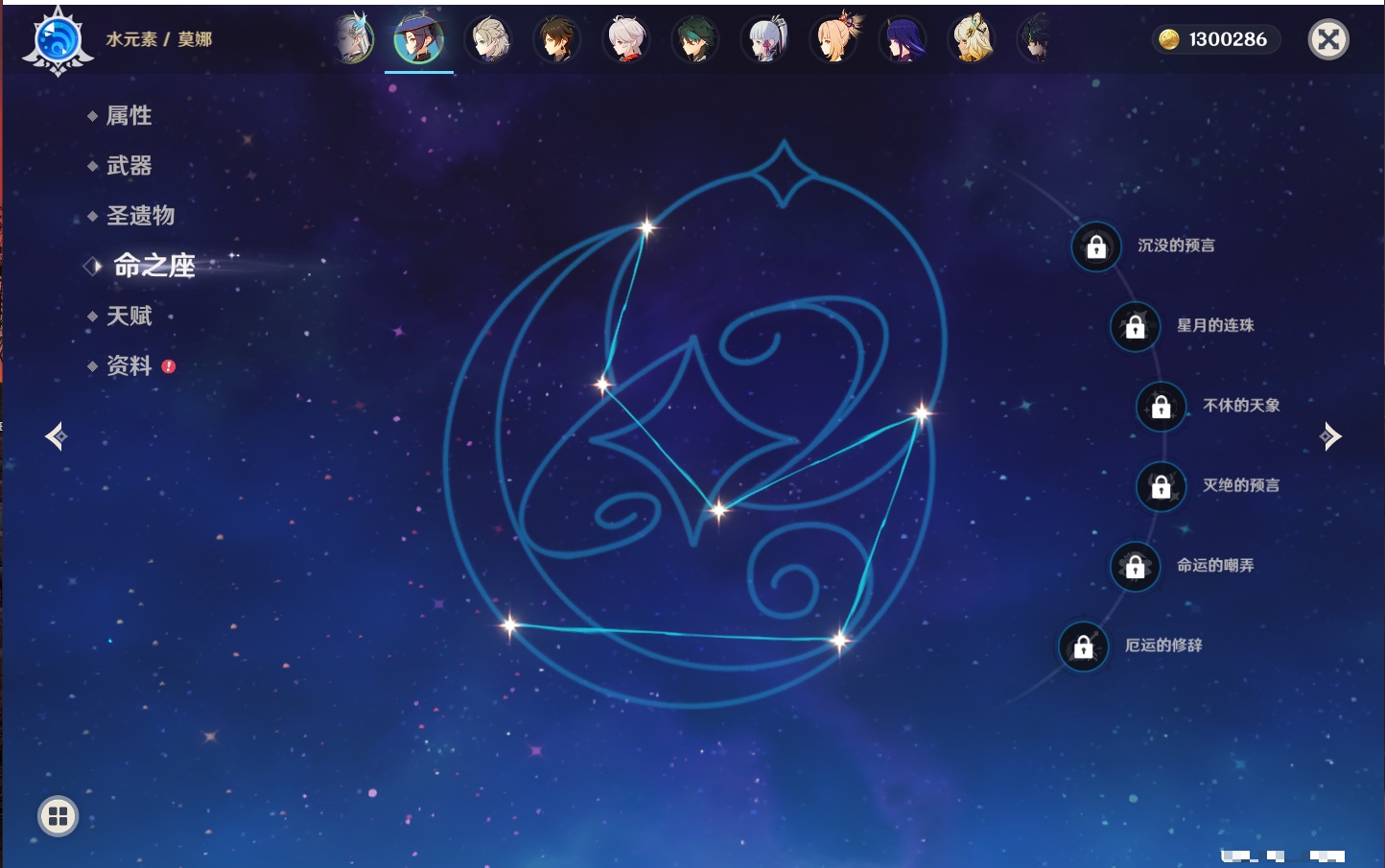Click the 水元素 / 莫娜 title text
1385x868 pixels.
pyautogui.click(x=159, y=39)
